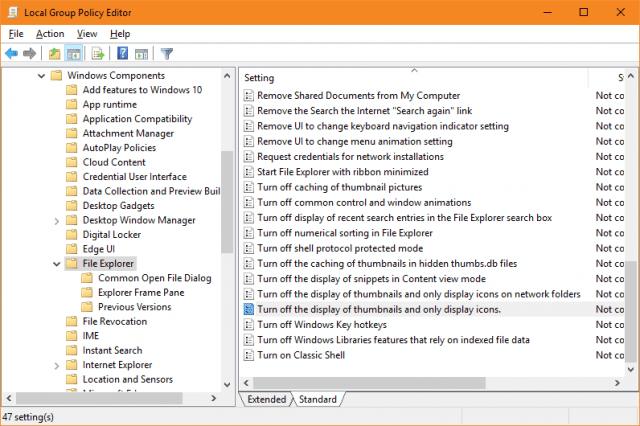The width and height of the screenshot is (640, 426).
Task: Click the Back arrow toolbar icon
Action: click(x=11, y=53)
